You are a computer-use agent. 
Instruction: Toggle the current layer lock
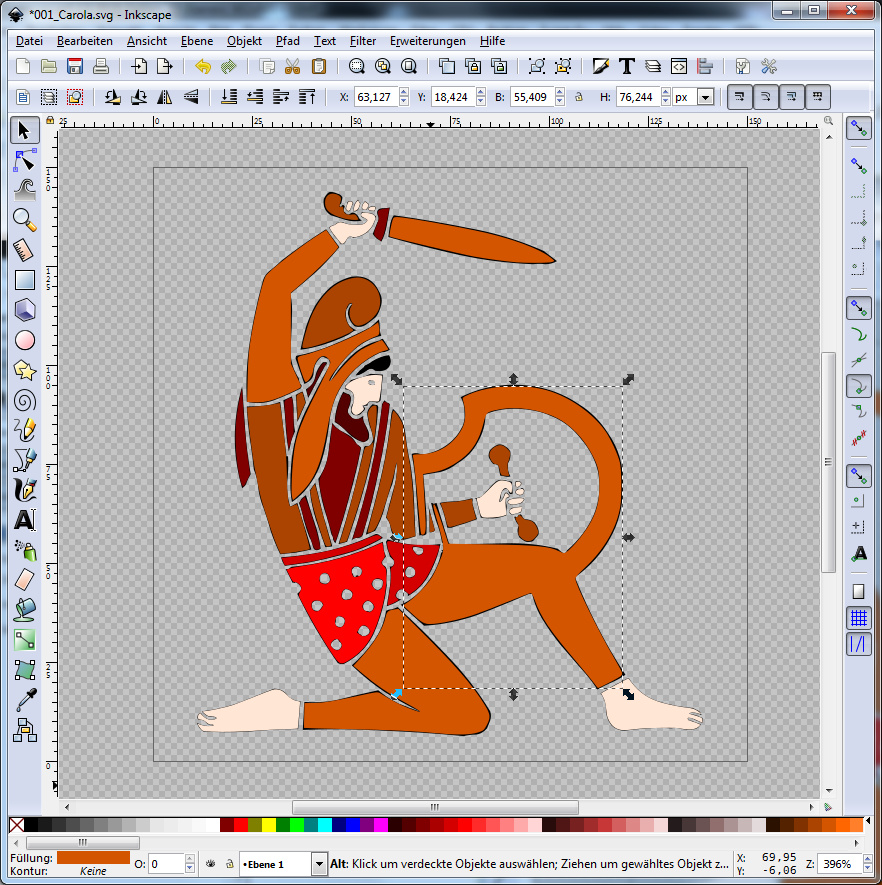[228, 864]
